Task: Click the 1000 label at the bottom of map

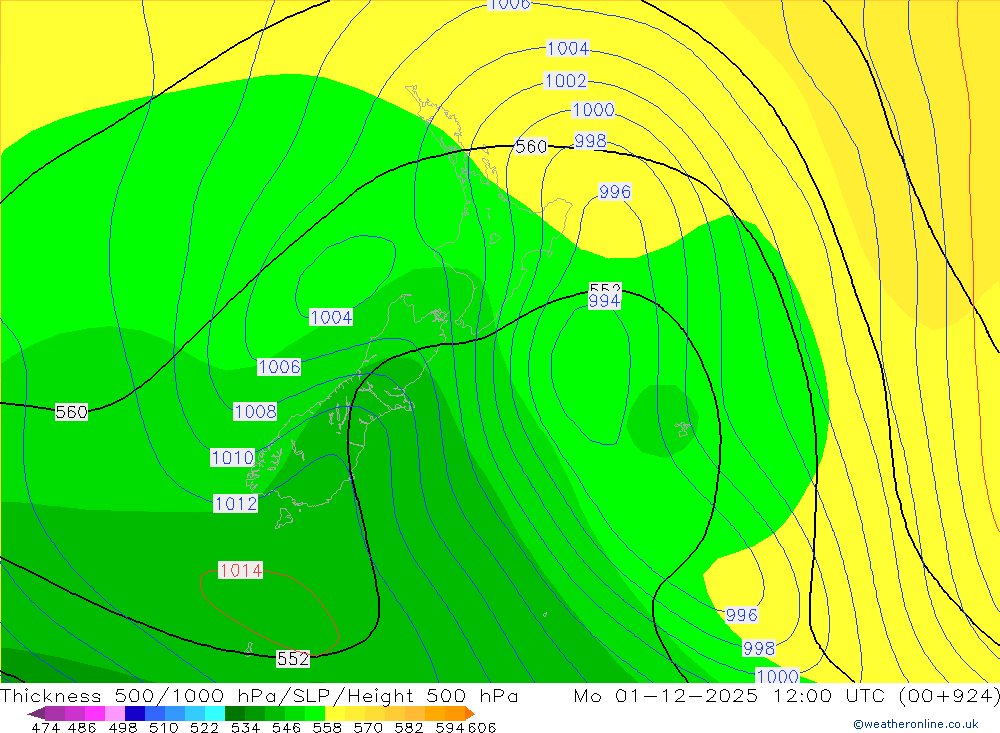Action: (x=777, y=676)
